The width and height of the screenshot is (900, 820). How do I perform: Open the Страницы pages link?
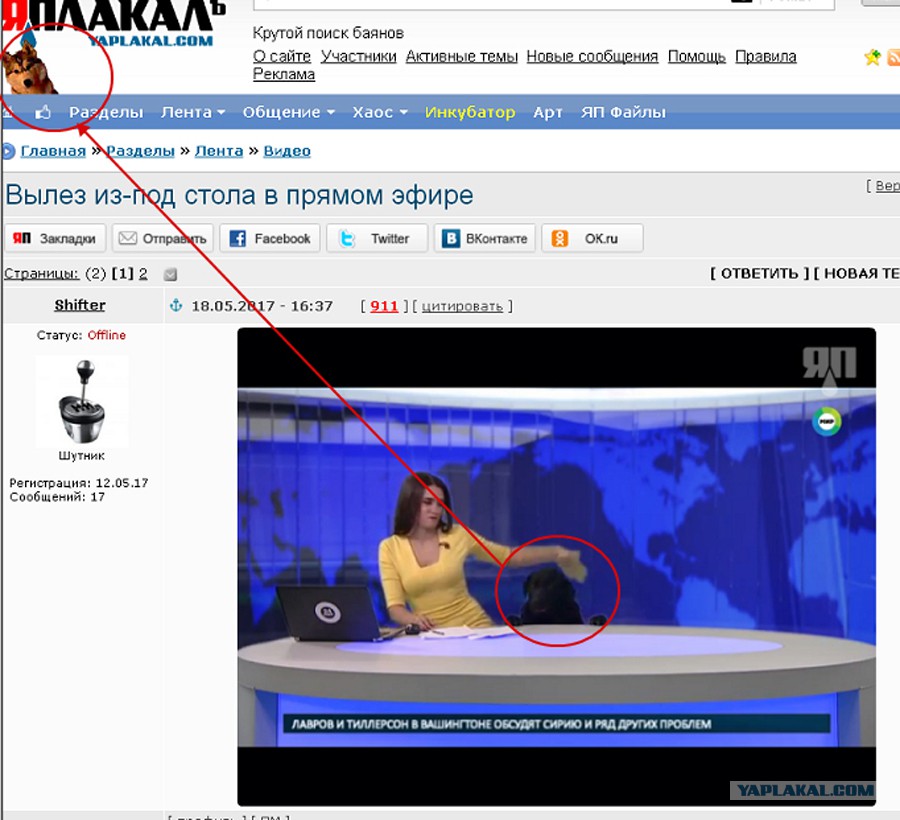[41, 274]
